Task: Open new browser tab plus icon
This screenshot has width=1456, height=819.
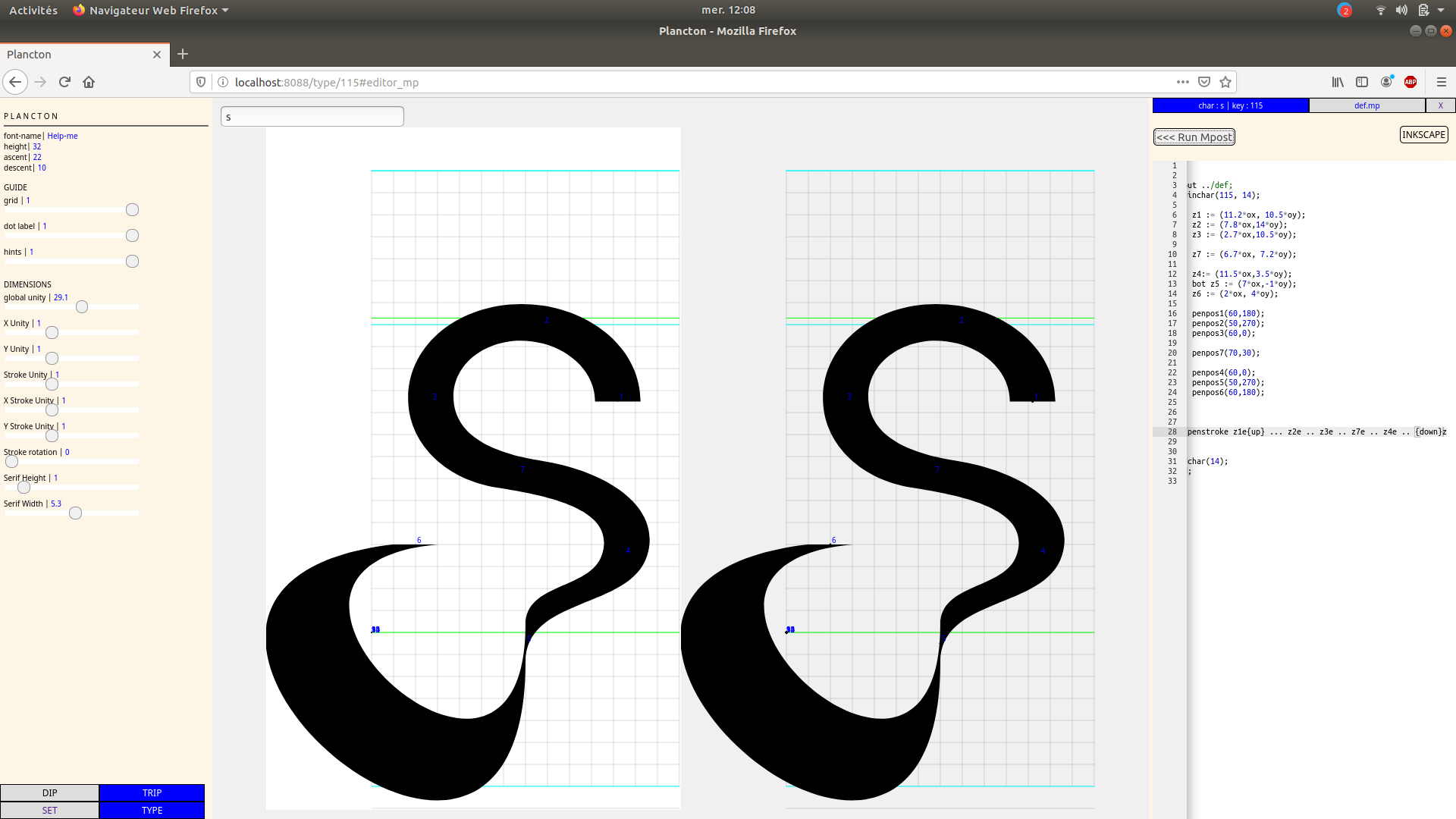Action: (183, 54)
